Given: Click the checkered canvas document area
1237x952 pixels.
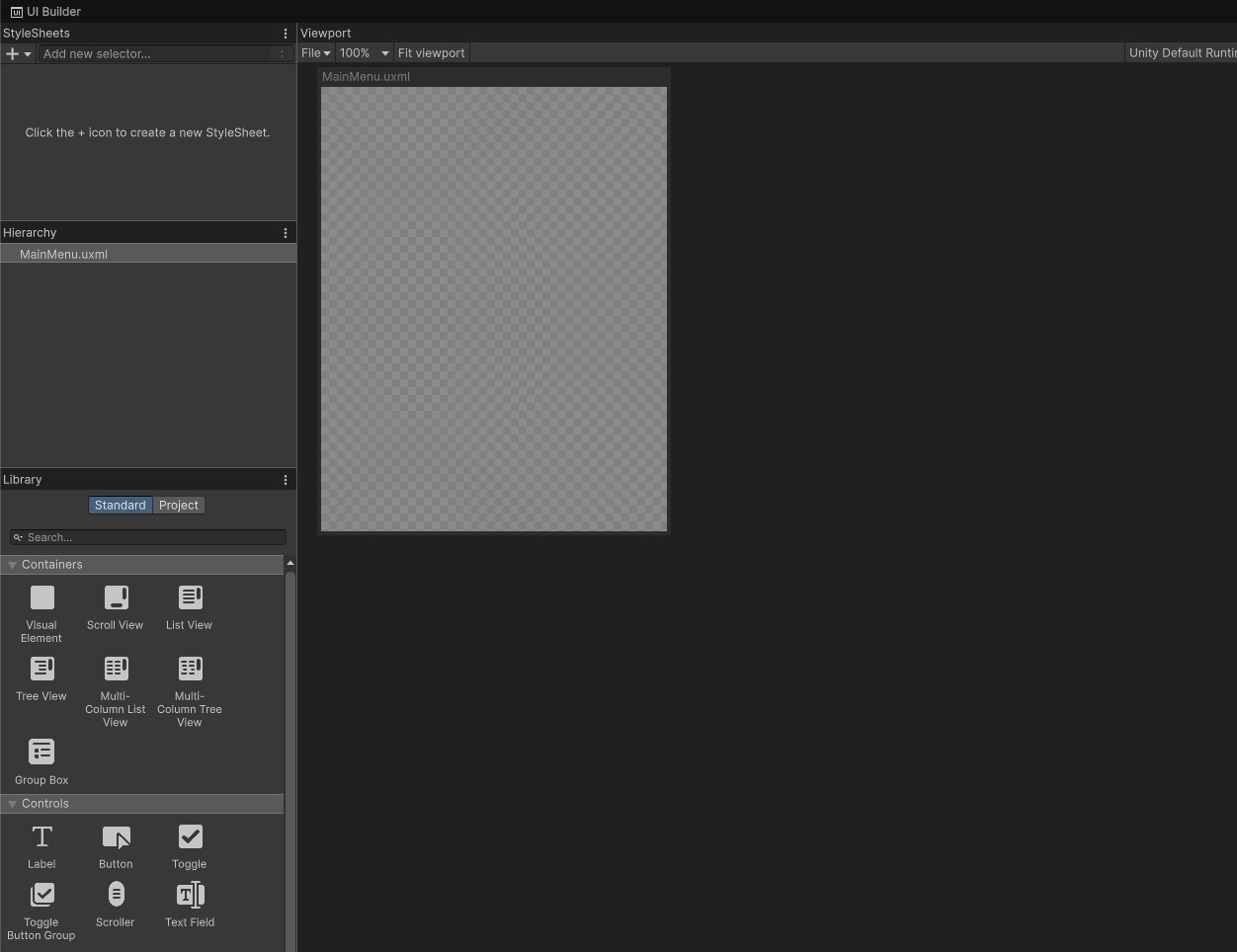Looking at the screenshot, I should click(494, 309).
